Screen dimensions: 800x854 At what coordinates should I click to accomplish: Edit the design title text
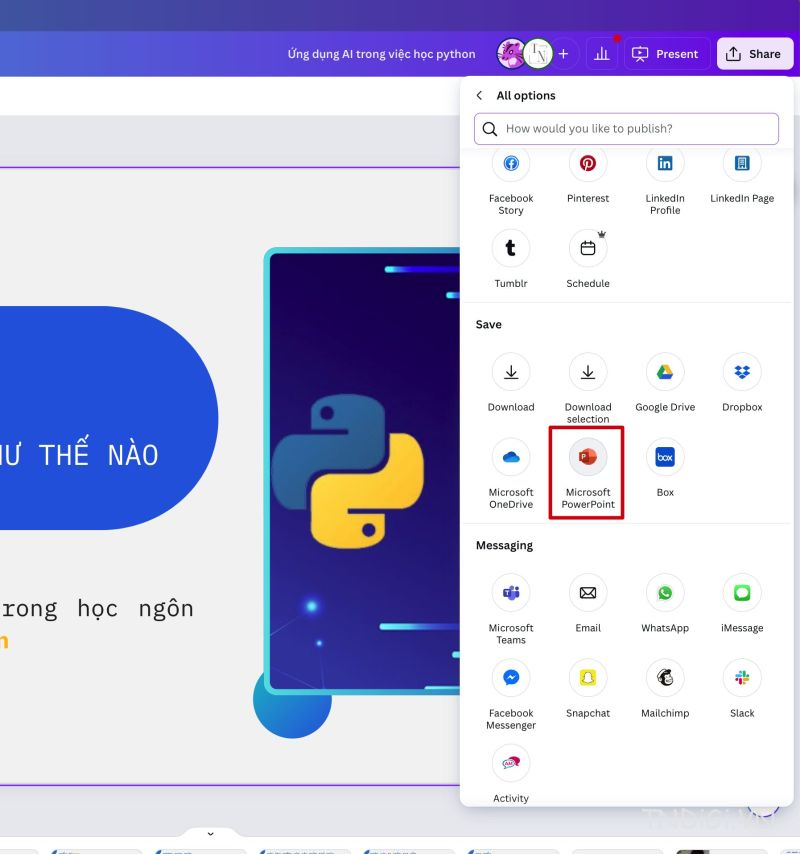click(381, 54)
